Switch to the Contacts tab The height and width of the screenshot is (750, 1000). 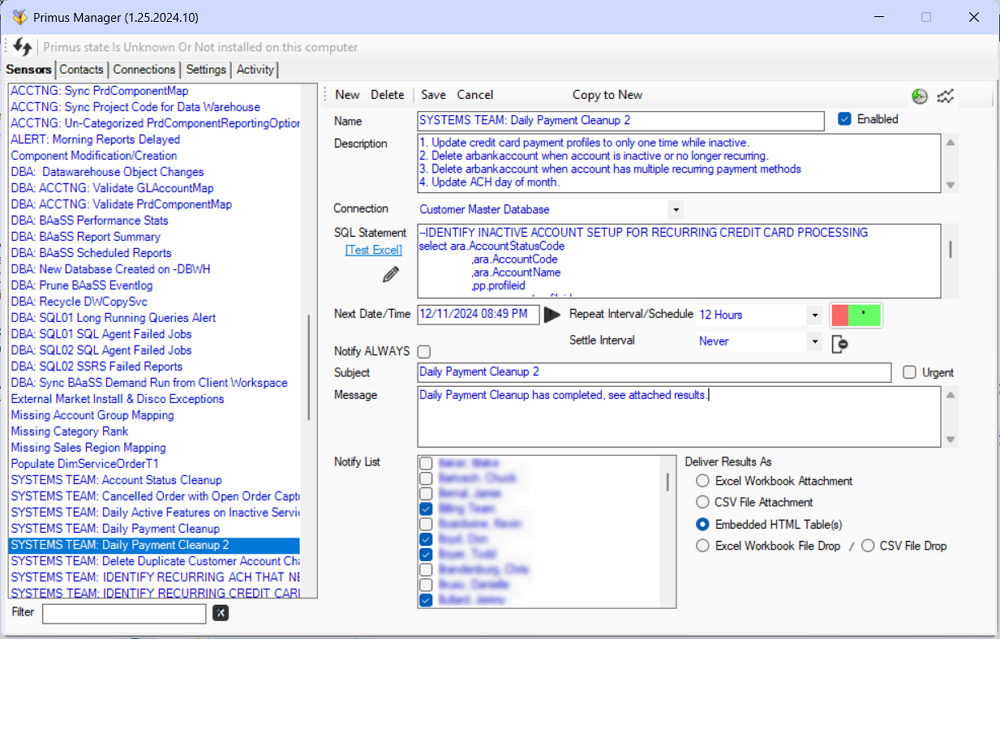click(x=81, y=70)
